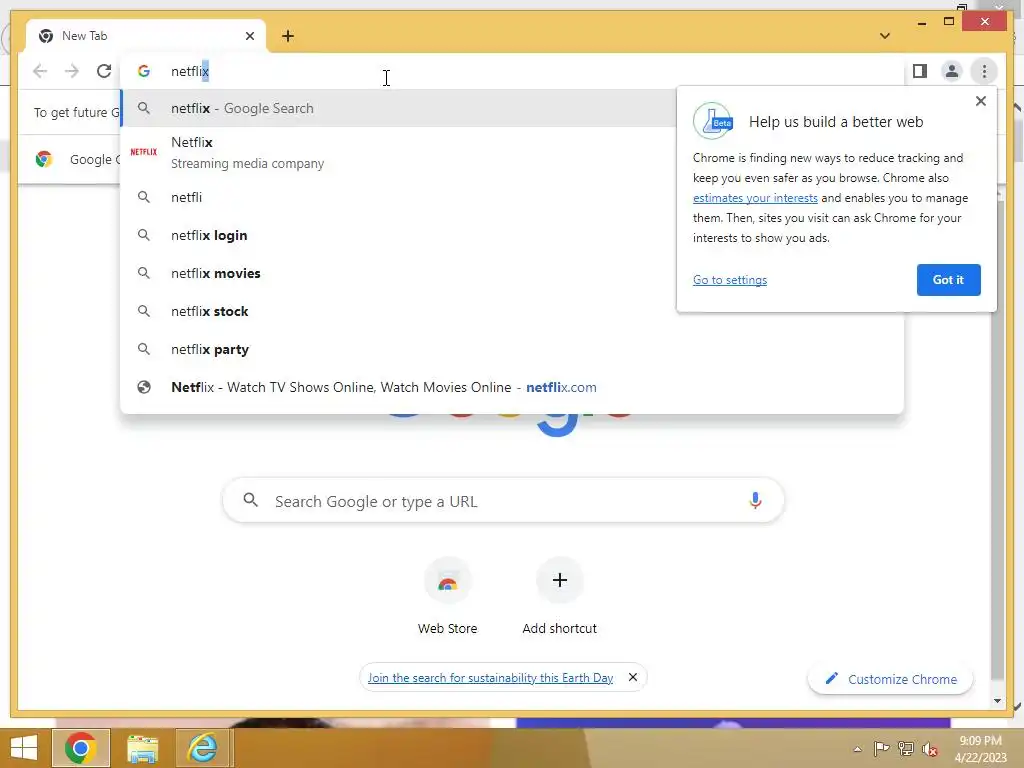Open the Action Center flag icon

(x=881, y=748)
